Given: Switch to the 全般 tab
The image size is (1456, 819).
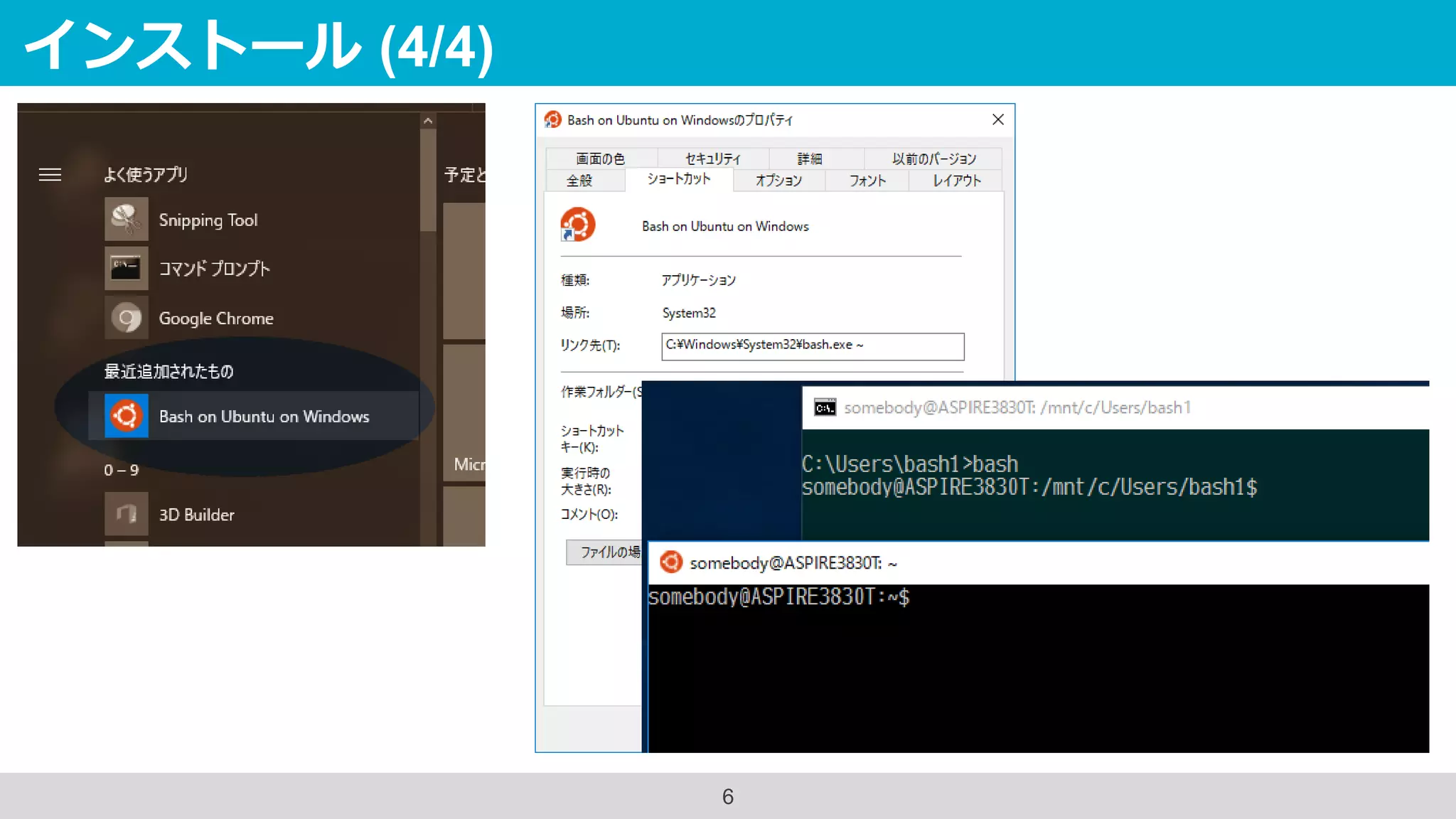Looking at the screenshot, I should pyautogui.click(x=579, y=181).
